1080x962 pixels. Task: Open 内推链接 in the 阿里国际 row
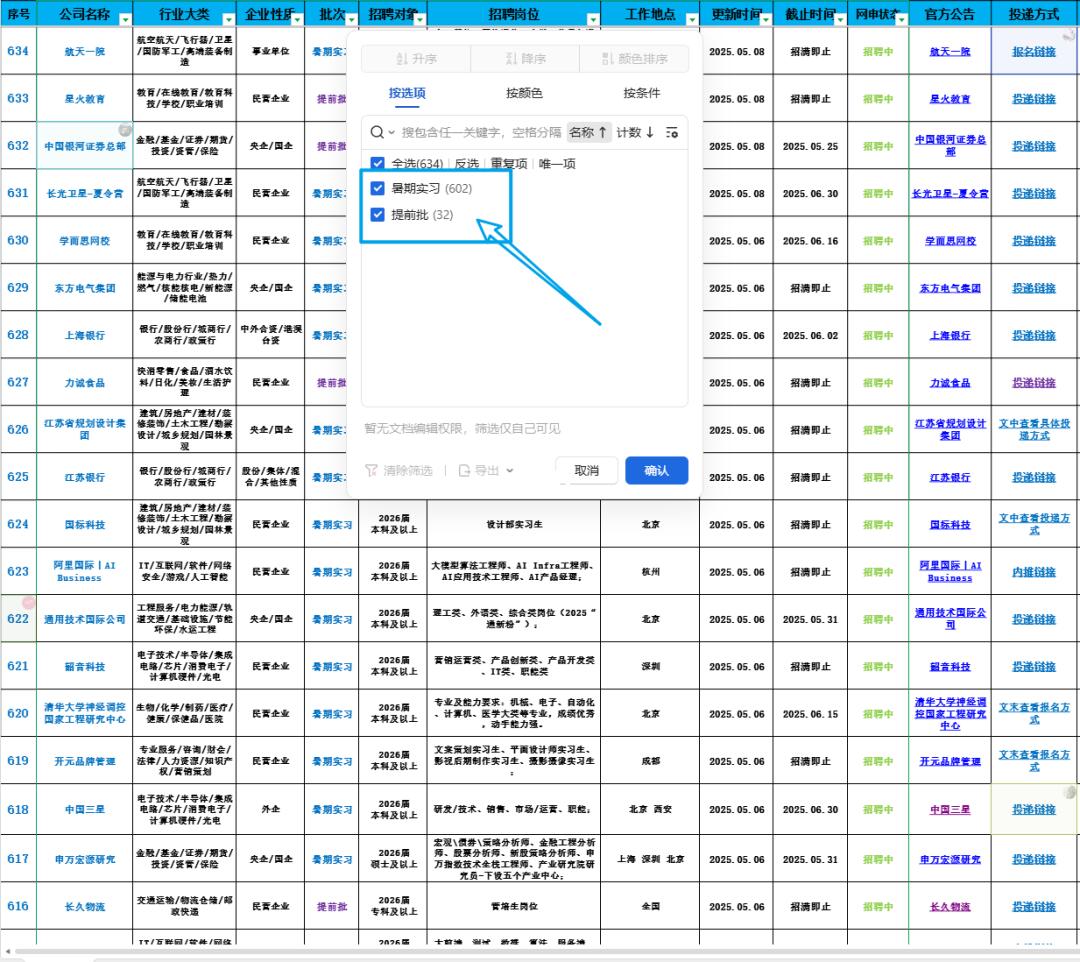click(1034, 572)
